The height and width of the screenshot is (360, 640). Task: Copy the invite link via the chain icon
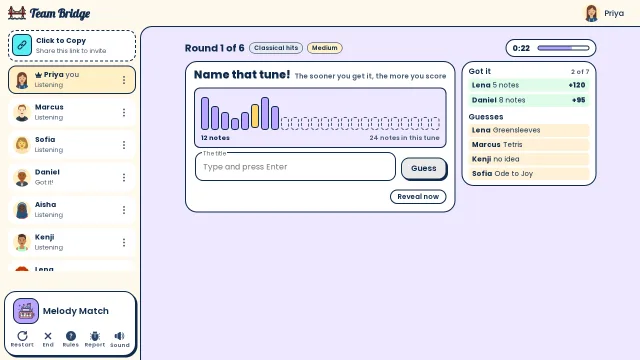pos(22,45)
